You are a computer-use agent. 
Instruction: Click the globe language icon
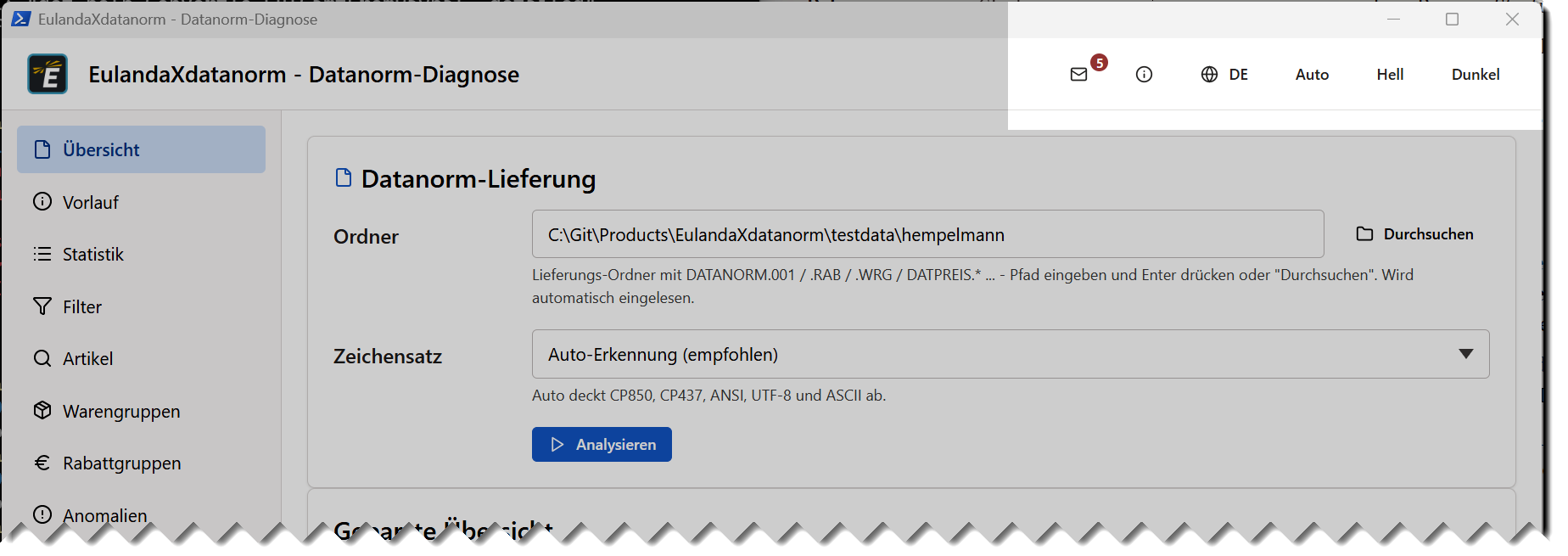(x=1209, y=75)
